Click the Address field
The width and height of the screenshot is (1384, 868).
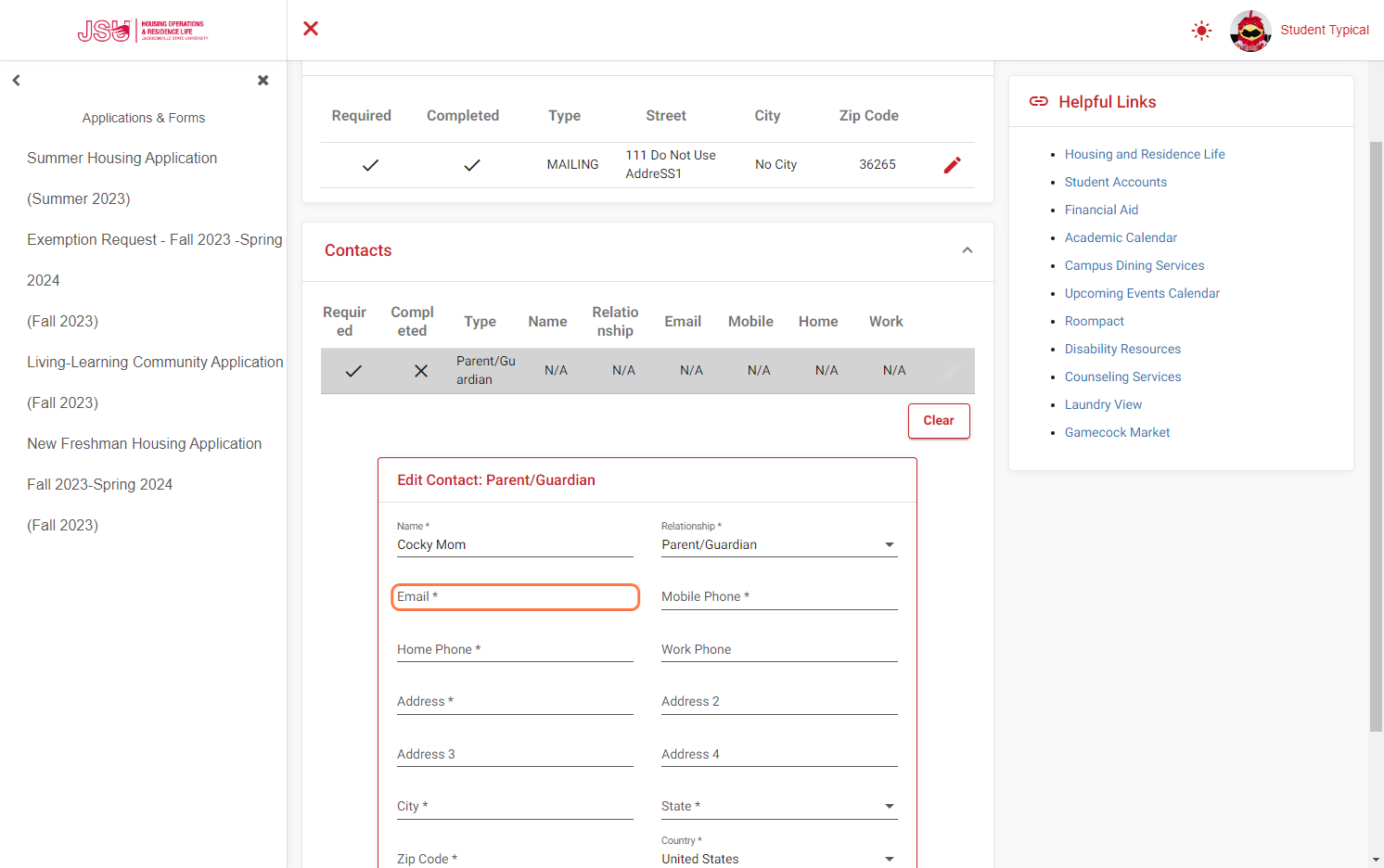tap(515, 702)
